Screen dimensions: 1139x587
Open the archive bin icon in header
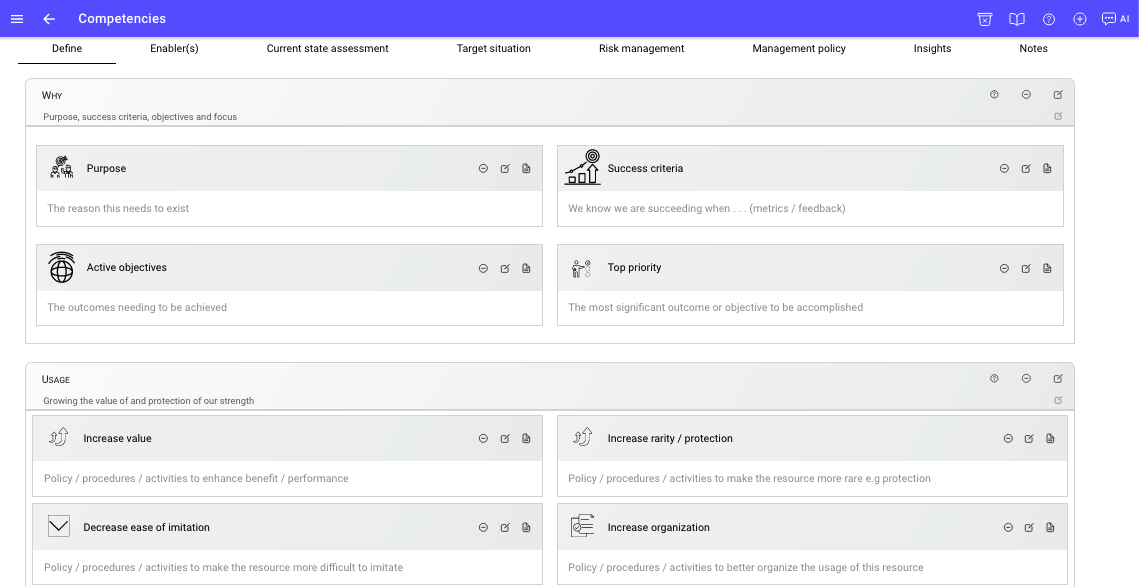(985, 19)
